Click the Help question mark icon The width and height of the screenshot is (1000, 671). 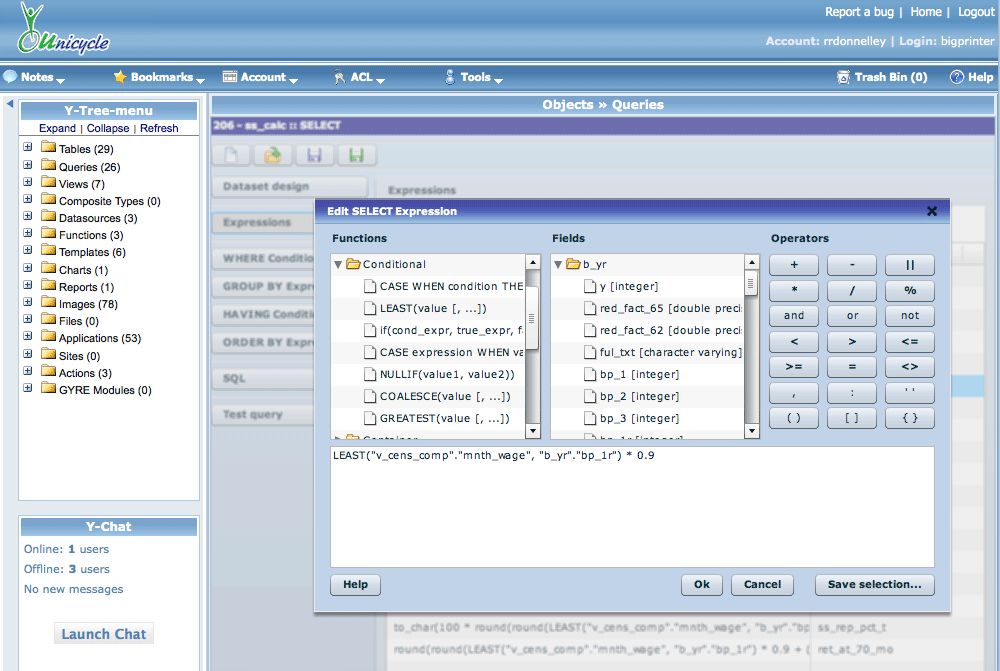tap(957, 77)
